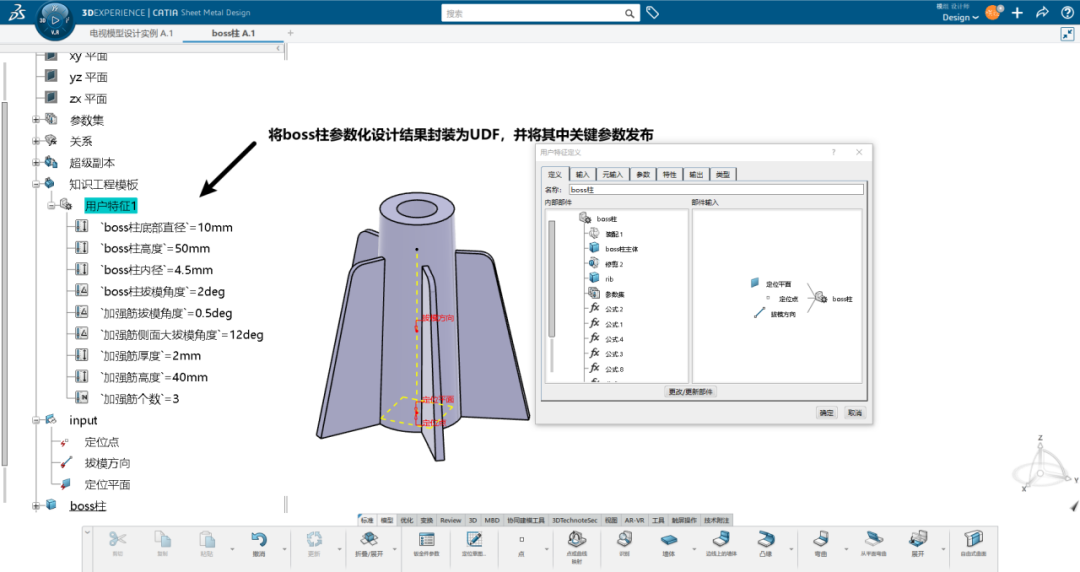The width and height of the screenshot is (1080, 572).
Task: Click the 确定 button in dialog
Action: (826, 412)
